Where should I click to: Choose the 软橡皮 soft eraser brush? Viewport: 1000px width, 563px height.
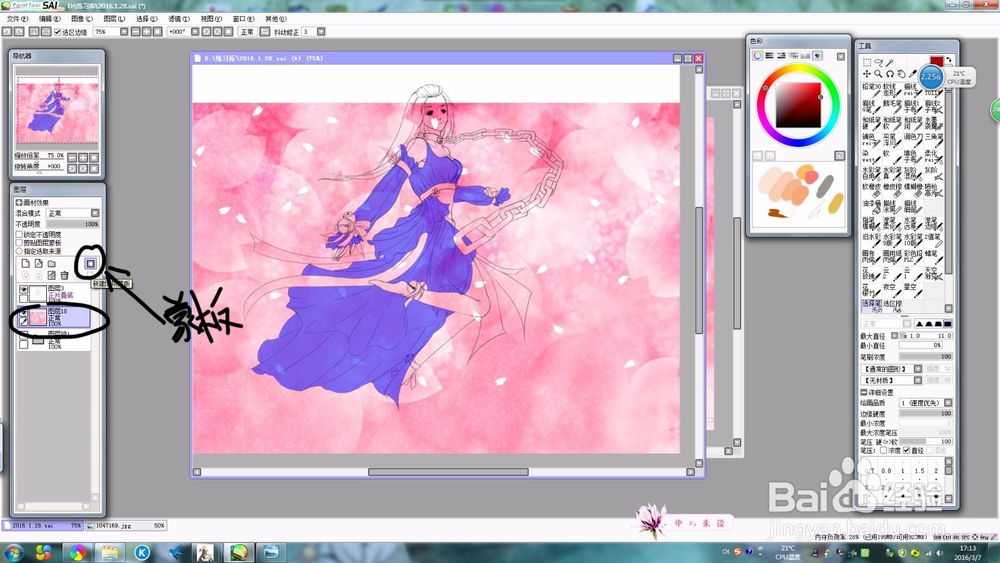(x=871, y=189)
